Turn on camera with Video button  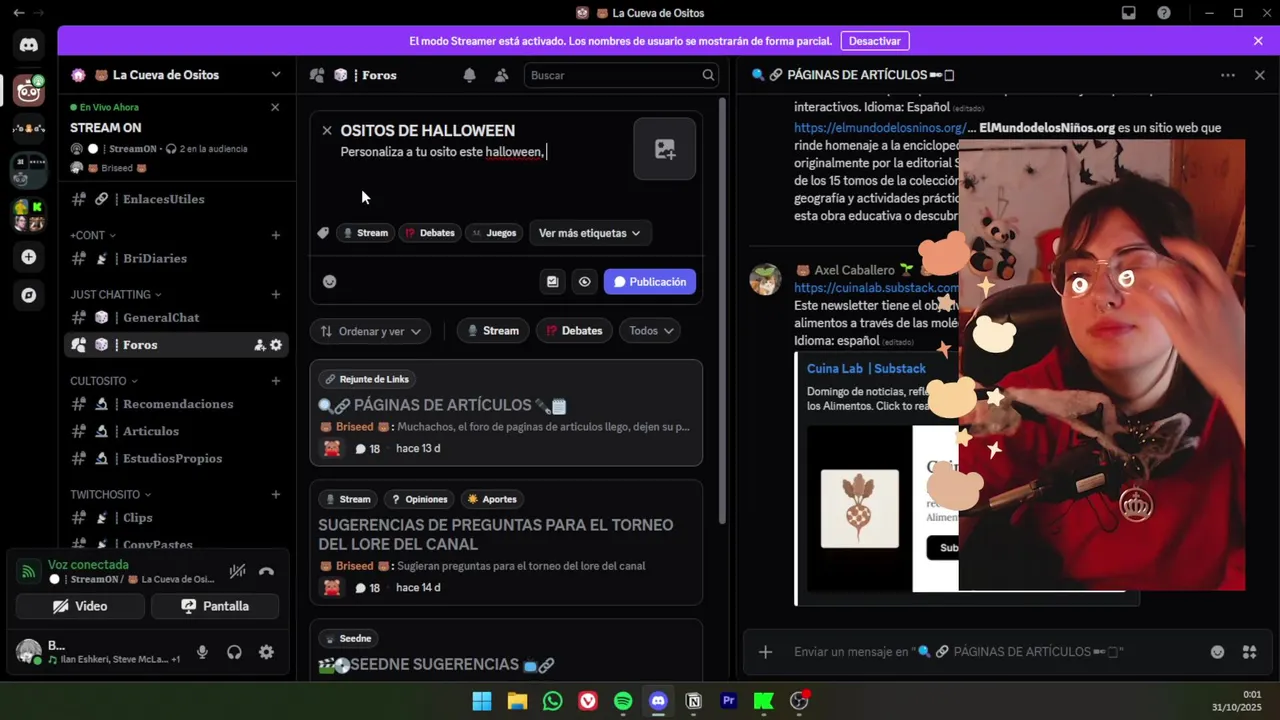tap(80, 606)
